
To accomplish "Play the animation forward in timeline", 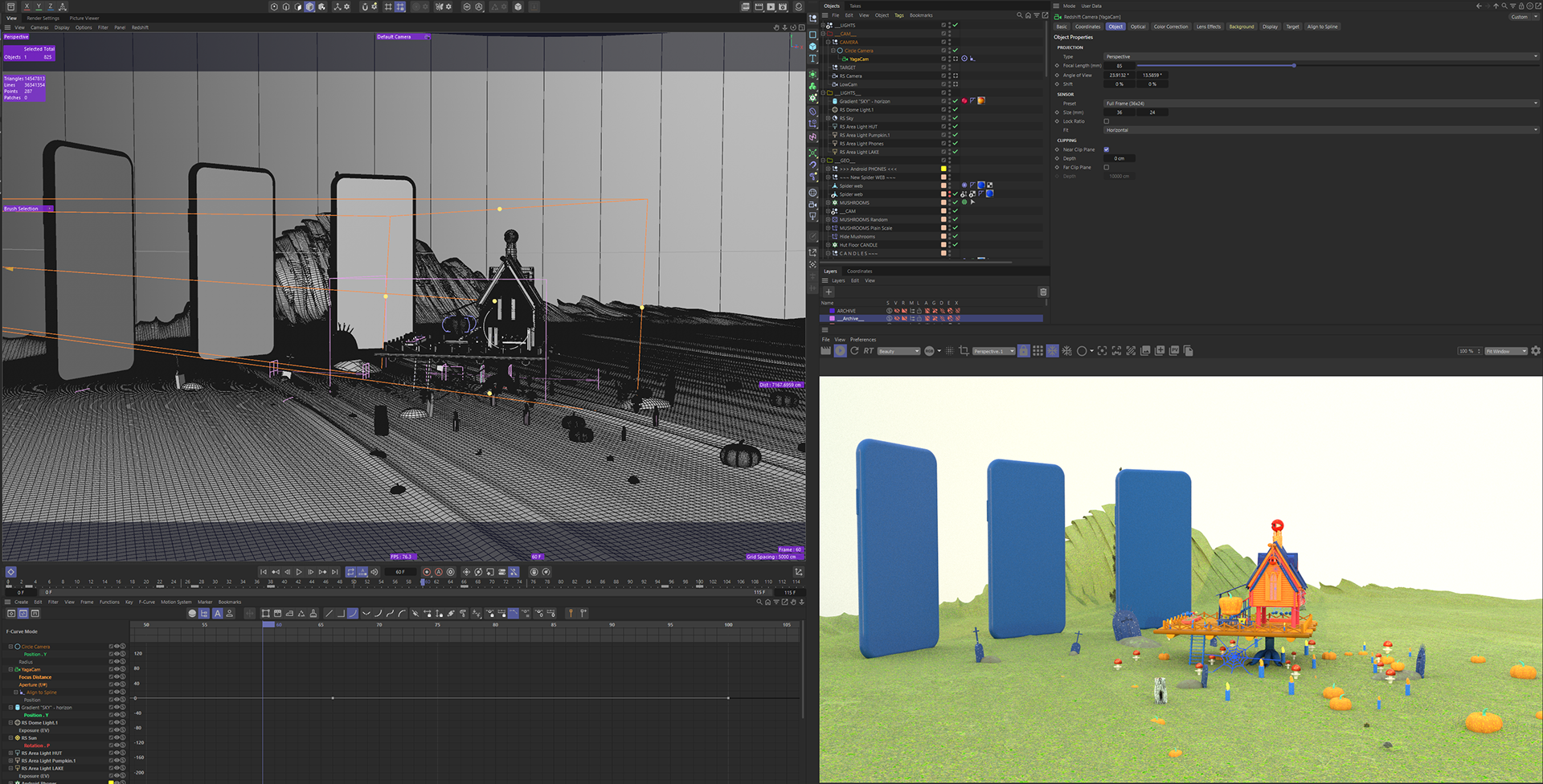I will tap(299, 572).
